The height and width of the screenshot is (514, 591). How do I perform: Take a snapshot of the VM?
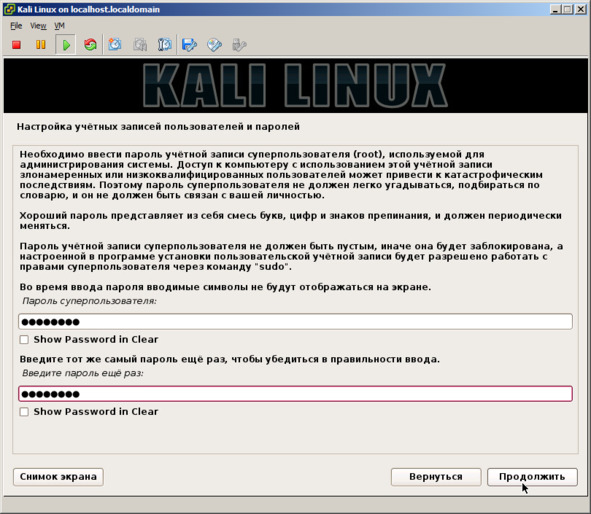pyautogui.click(x=115, y=45)
